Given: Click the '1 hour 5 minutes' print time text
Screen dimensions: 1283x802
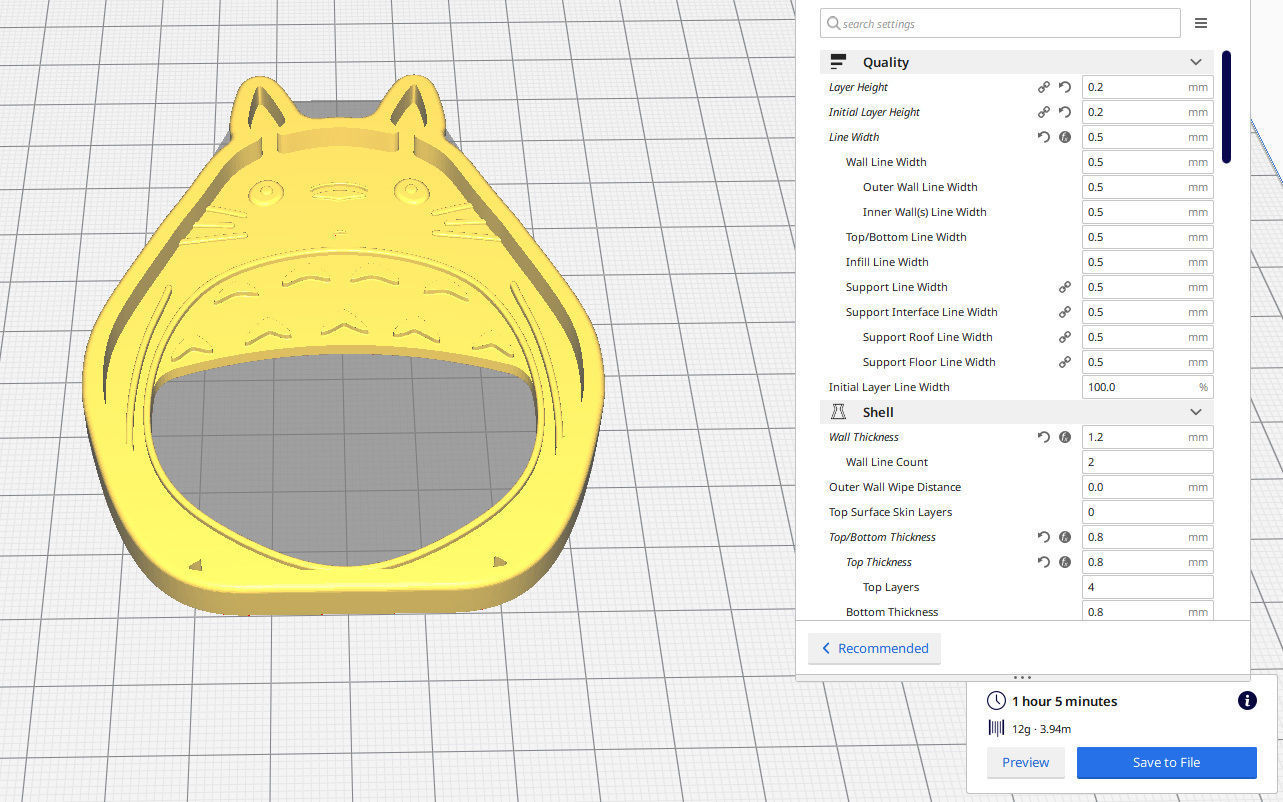Looking at the screenshot, I should (1064, 701).
